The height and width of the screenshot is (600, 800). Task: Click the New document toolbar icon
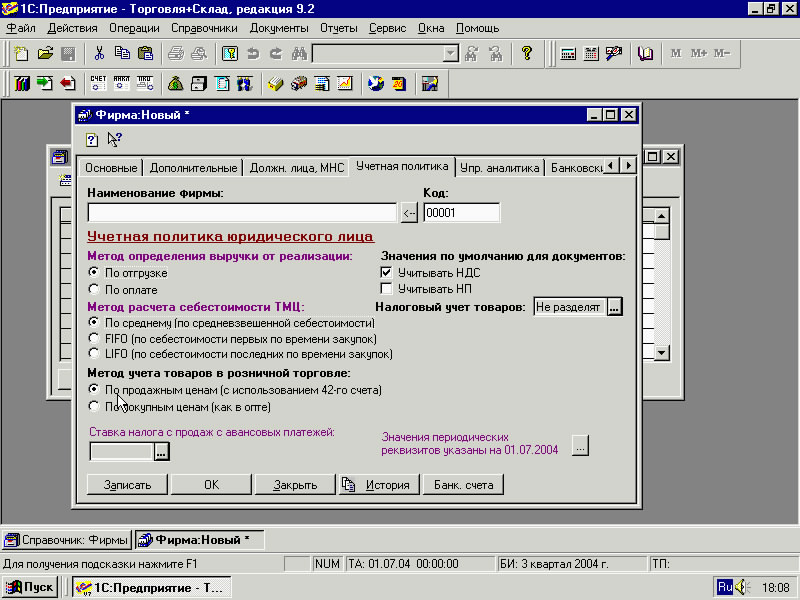21,54
